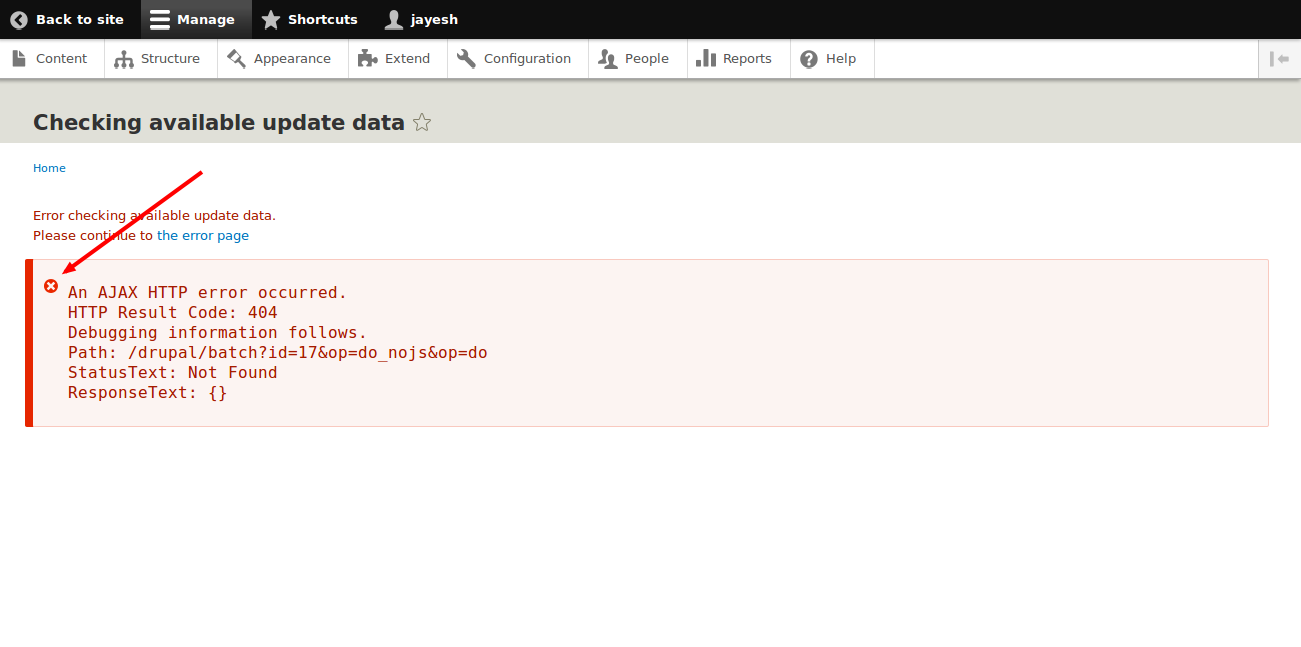Go to the Appearance section
The width and height of the screenshot is (1301, 647).
(x=279, y=59)
